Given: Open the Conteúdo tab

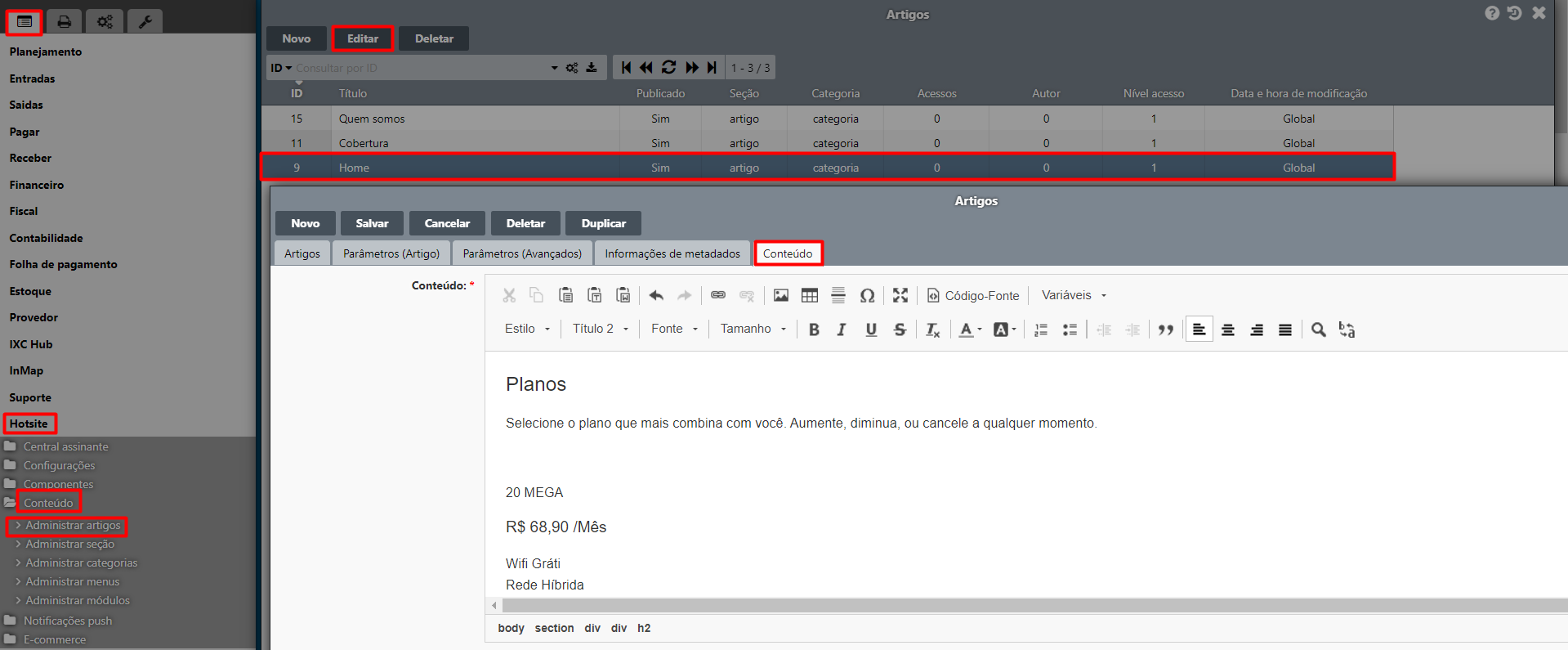Looking at the screenshot, I should click(788, 253).
